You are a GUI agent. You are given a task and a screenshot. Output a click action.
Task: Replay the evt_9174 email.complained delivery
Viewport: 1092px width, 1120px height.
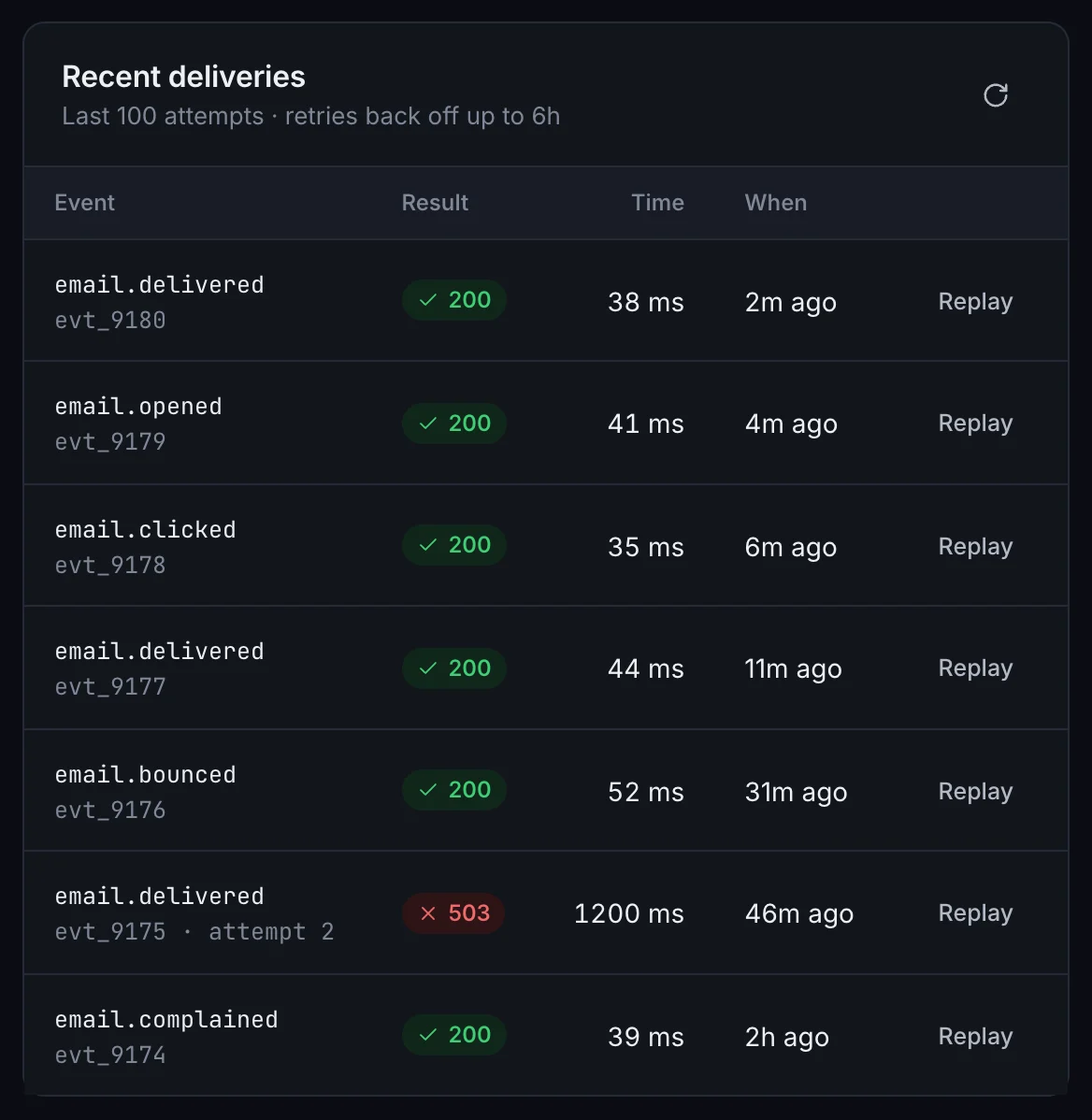(x=975, y=1037)
